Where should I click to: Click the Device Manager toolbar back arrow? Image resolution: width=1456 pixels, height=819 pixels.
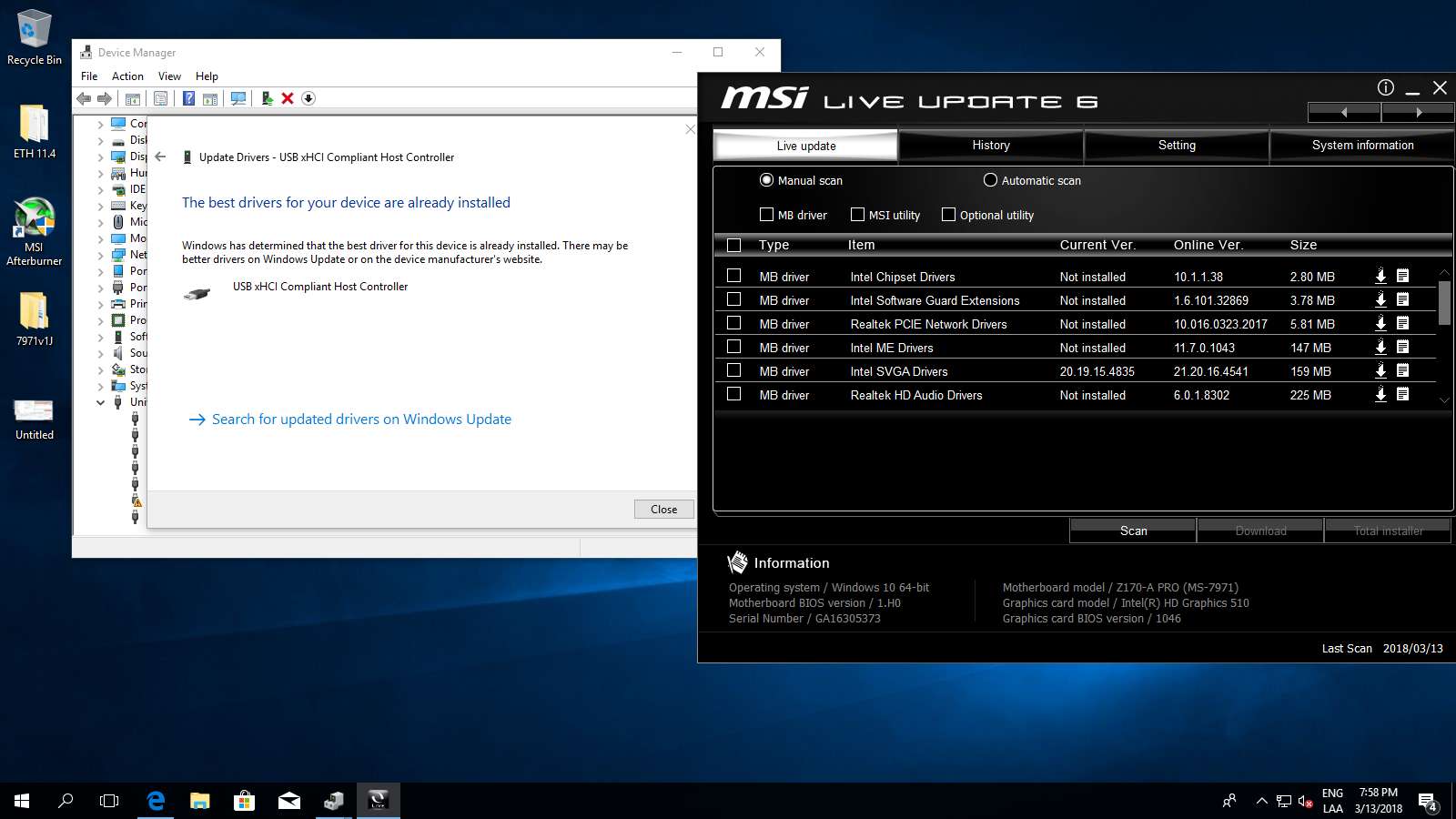pyautogui.click(x=84, y=98)
